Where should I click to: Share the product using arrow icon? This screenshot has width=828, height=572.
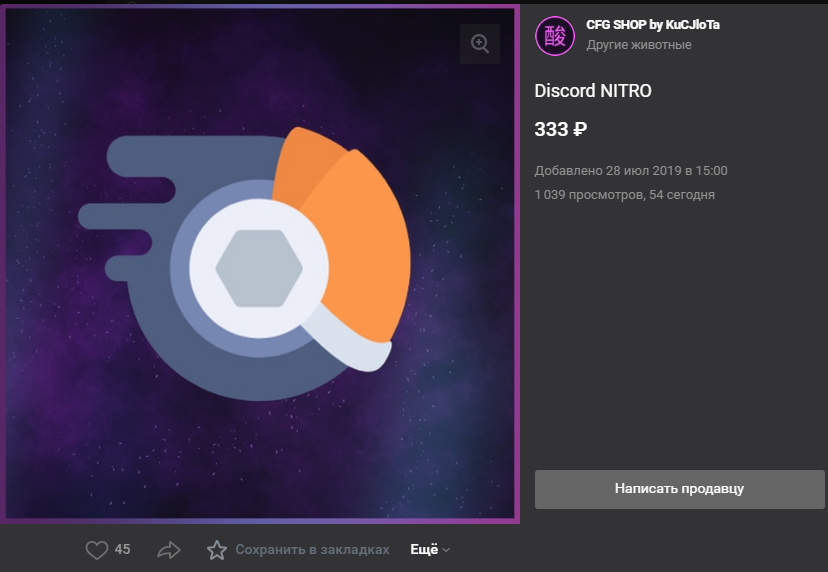[x=169, y=550]
